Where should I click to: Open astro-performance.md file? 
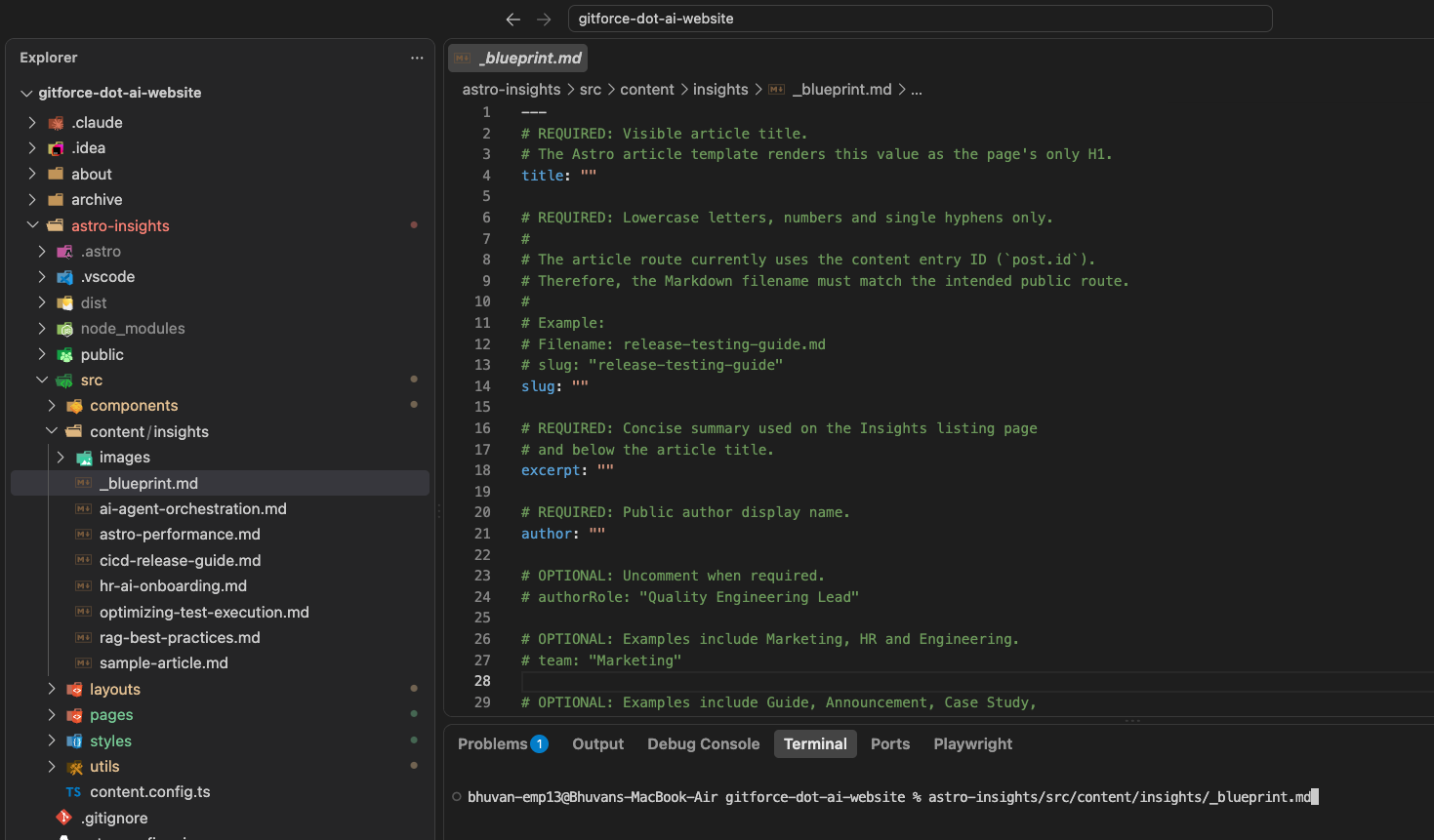[180, 535]
